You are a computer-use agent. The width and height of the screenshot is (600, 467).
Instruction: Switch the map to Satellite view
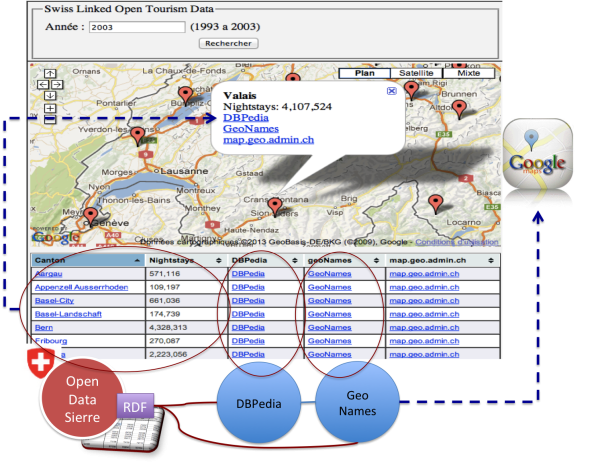click(416, 73)
